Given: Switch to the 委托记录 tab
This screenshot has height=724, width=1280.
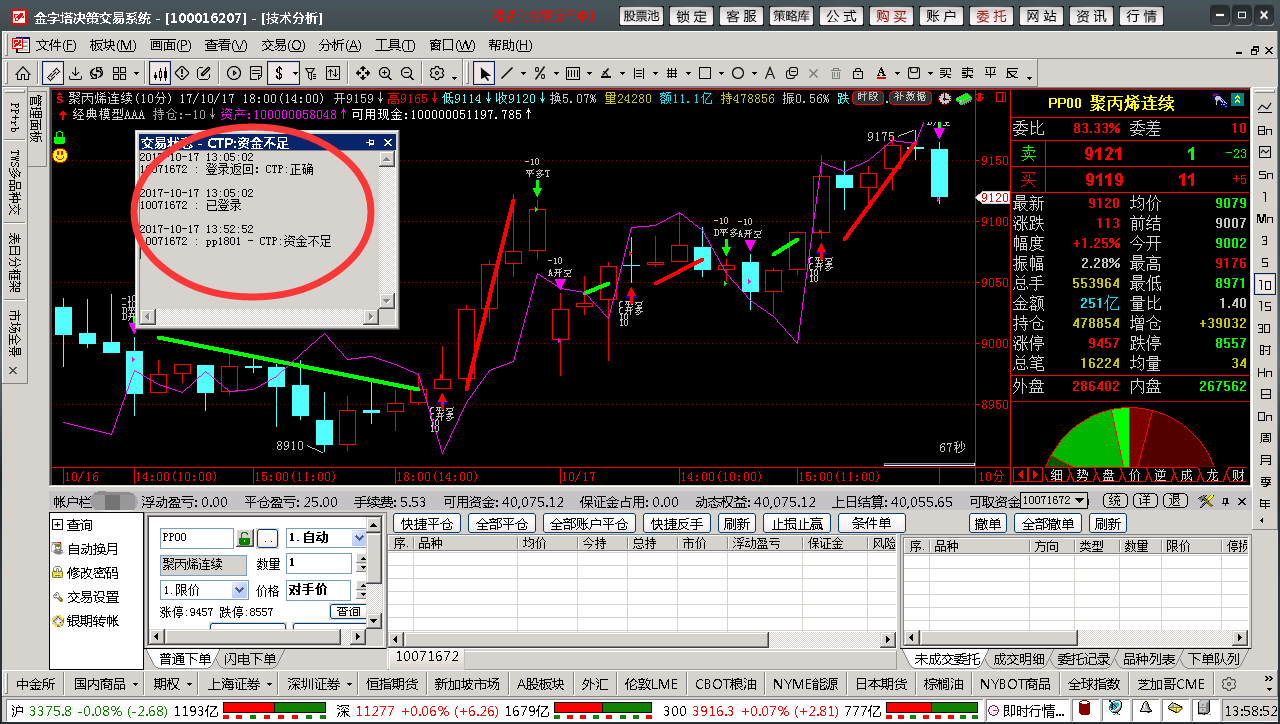Looking at the screenshot, I should pyautogui.click(x=1083, y=659).
